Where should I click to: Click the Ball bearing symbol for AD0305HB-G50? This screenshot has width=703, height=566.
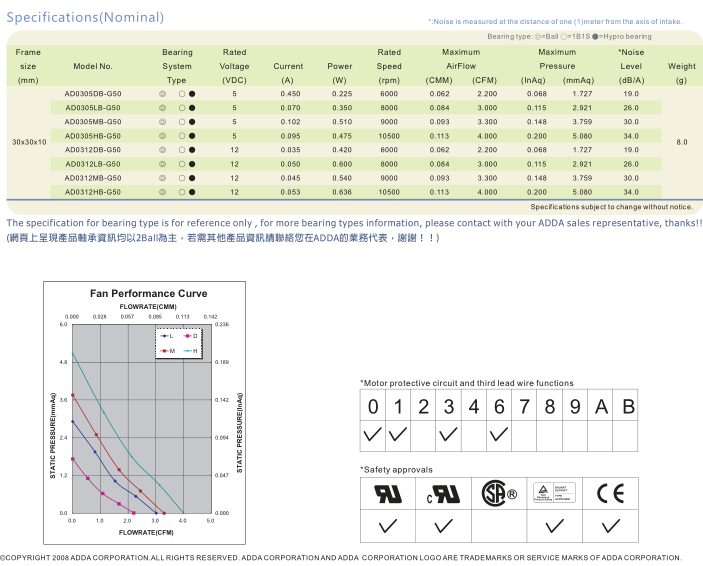[162, 136]
